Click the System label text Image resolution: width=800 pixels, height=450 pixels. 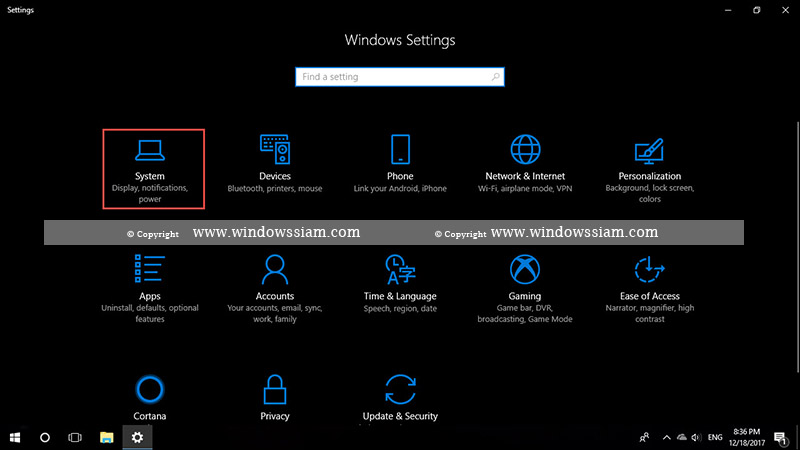(x=149, y=176)
